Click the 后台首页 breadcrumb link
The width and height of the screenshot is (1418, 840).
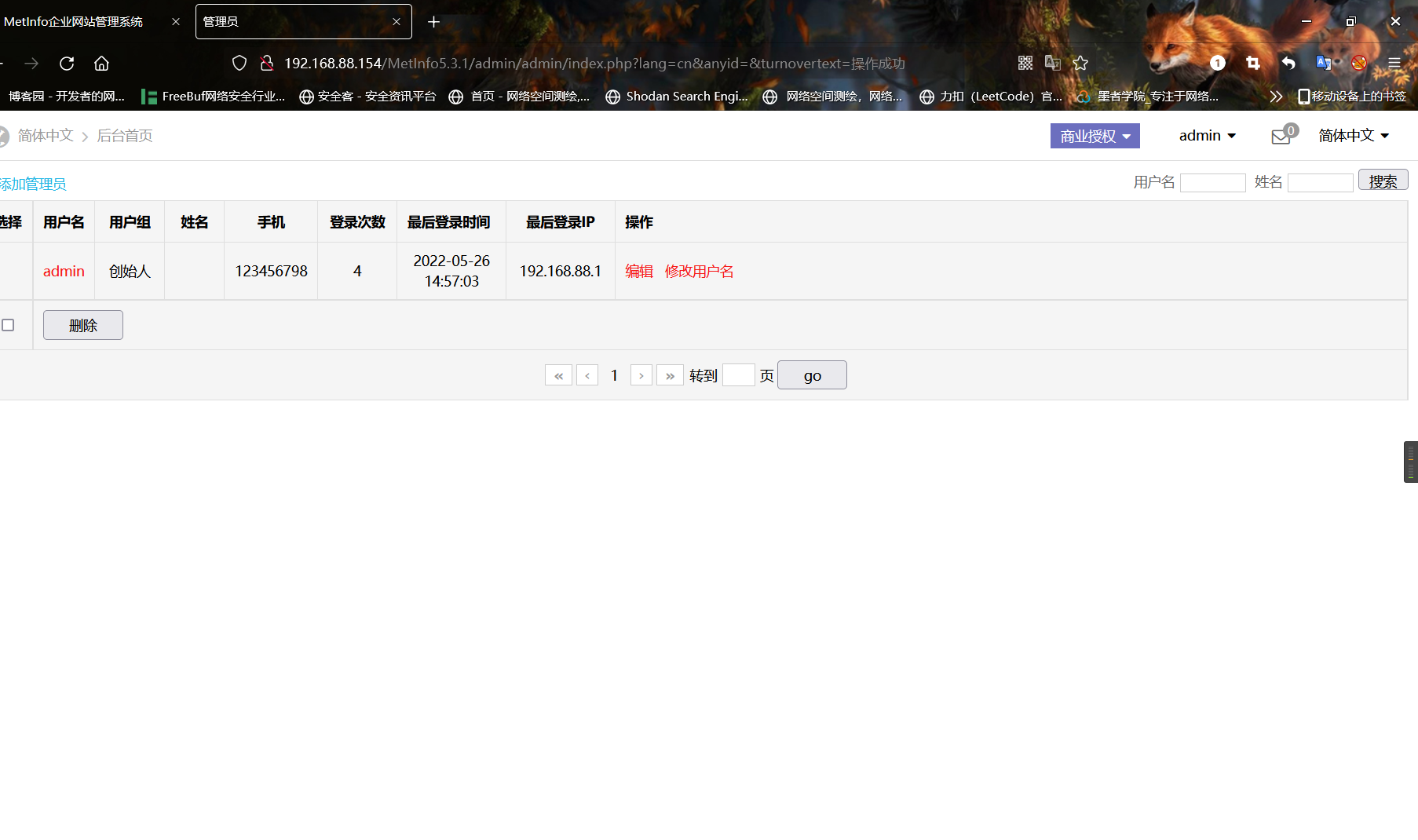[125, 136]
